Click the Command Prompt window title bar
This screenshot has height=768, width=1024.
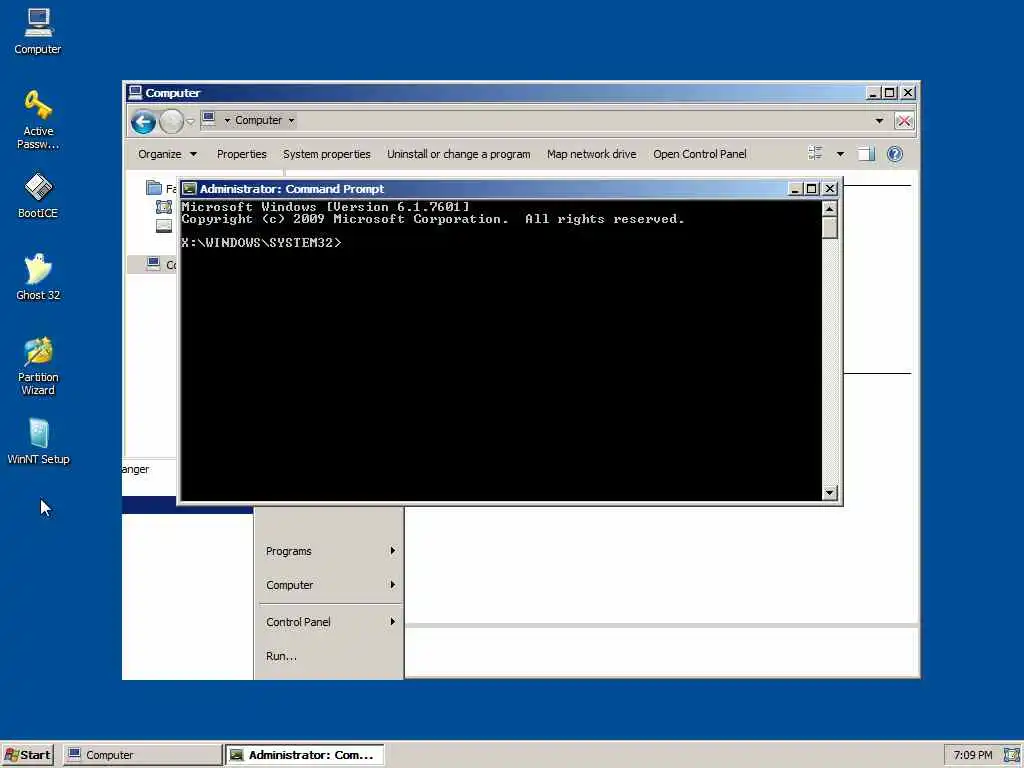pos(487,189)
